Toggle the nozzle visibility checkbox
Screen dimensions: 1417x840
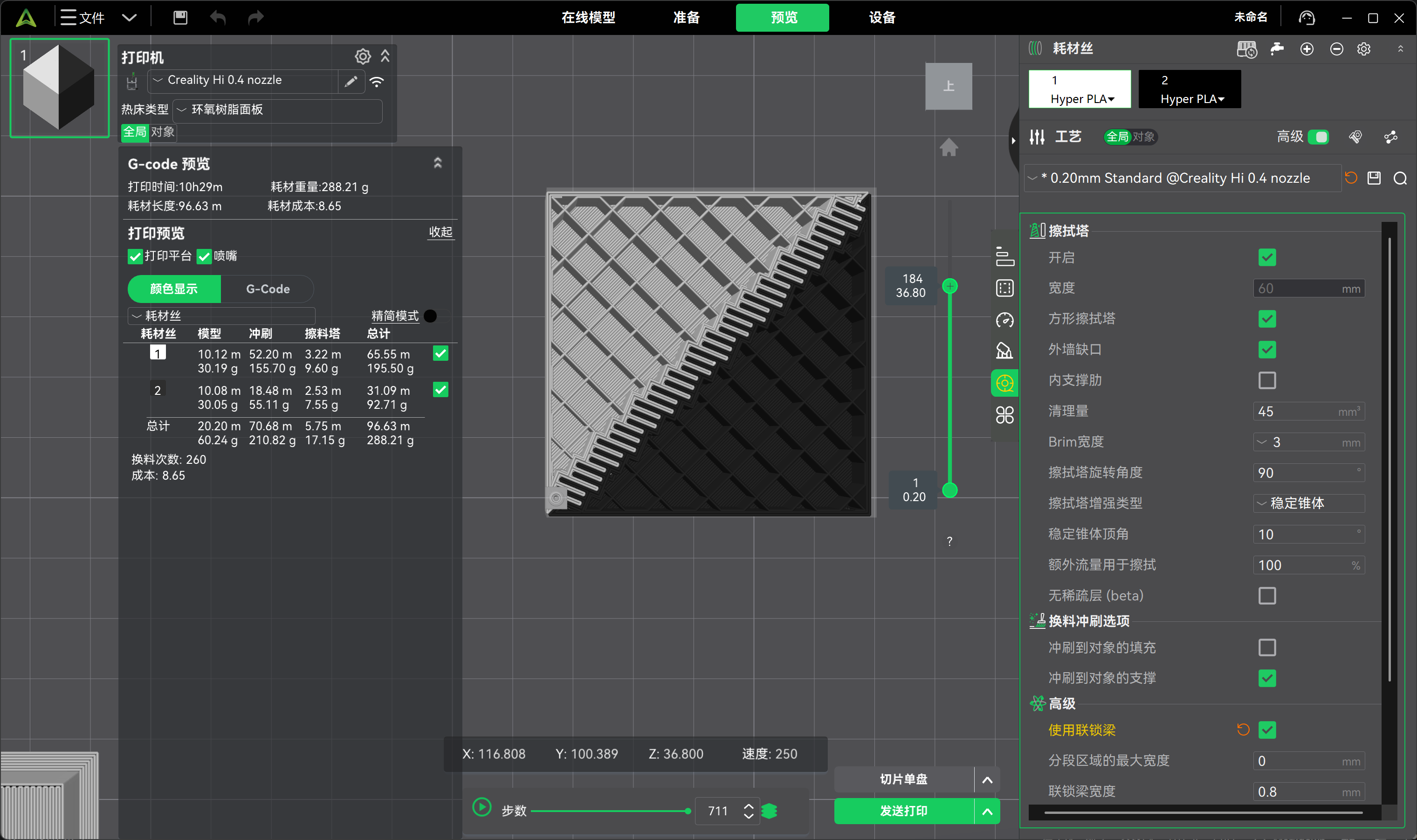click(204, 256)
